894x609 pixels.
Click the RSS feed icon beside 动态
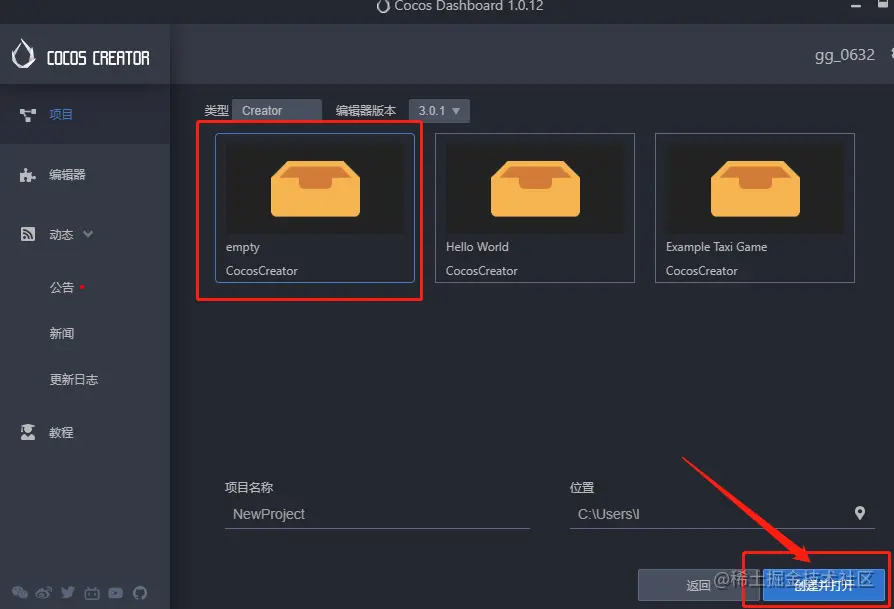tap(27, 234)
